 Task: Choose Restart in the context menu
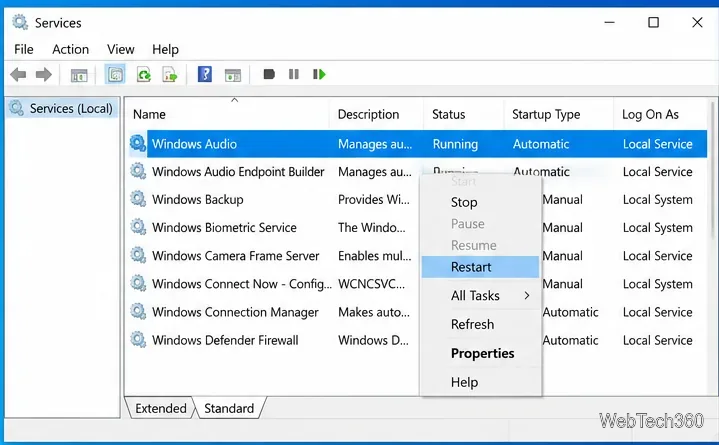[480, 267]
